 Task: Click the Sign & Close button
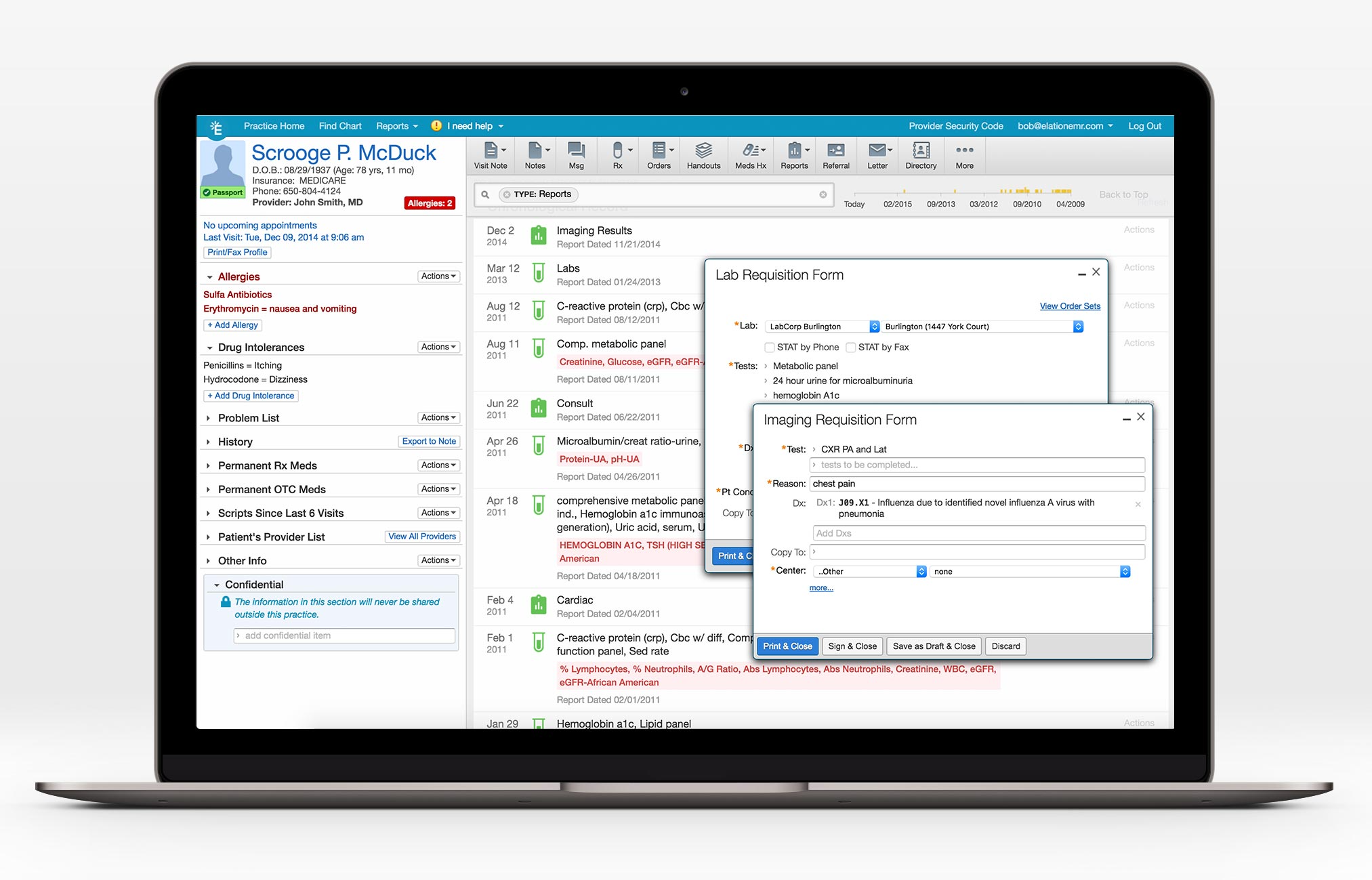click(x=852, y=646)
